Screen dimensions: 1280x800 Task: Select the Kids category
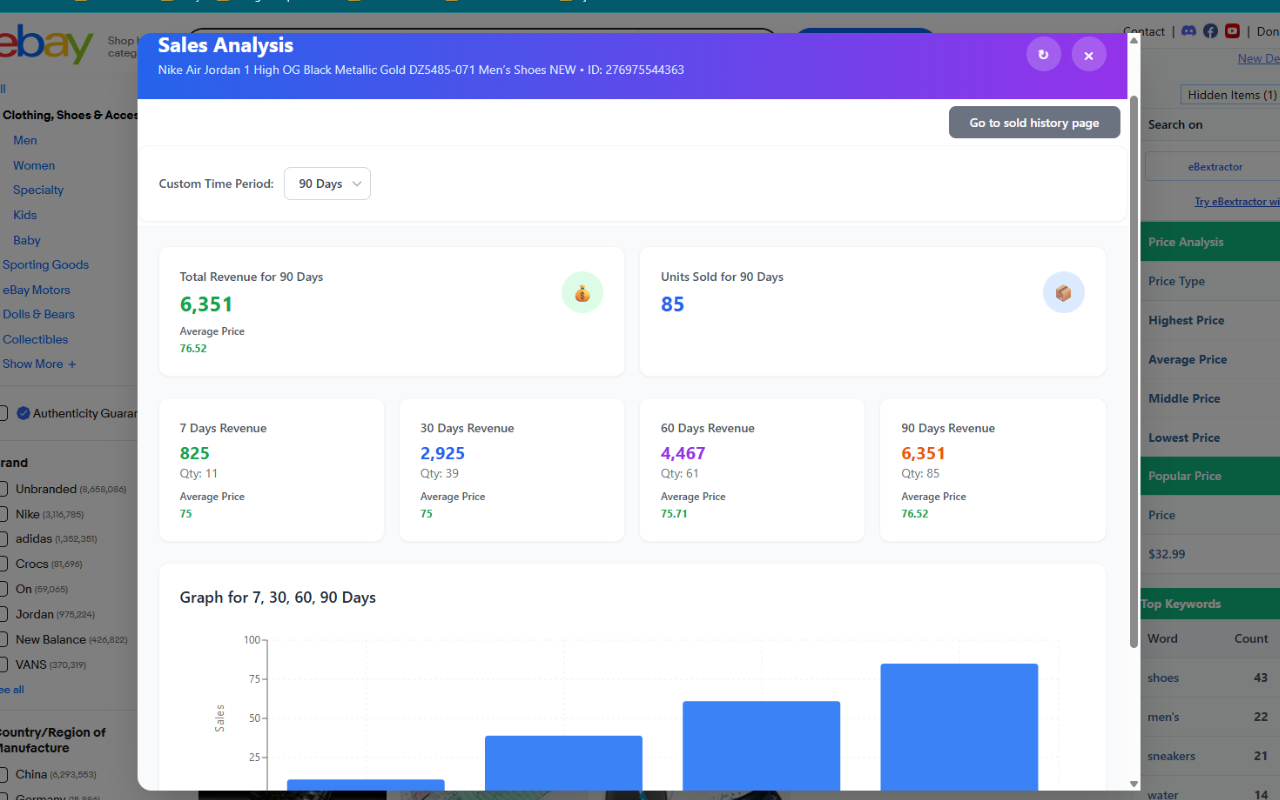[x=25, y=215]
